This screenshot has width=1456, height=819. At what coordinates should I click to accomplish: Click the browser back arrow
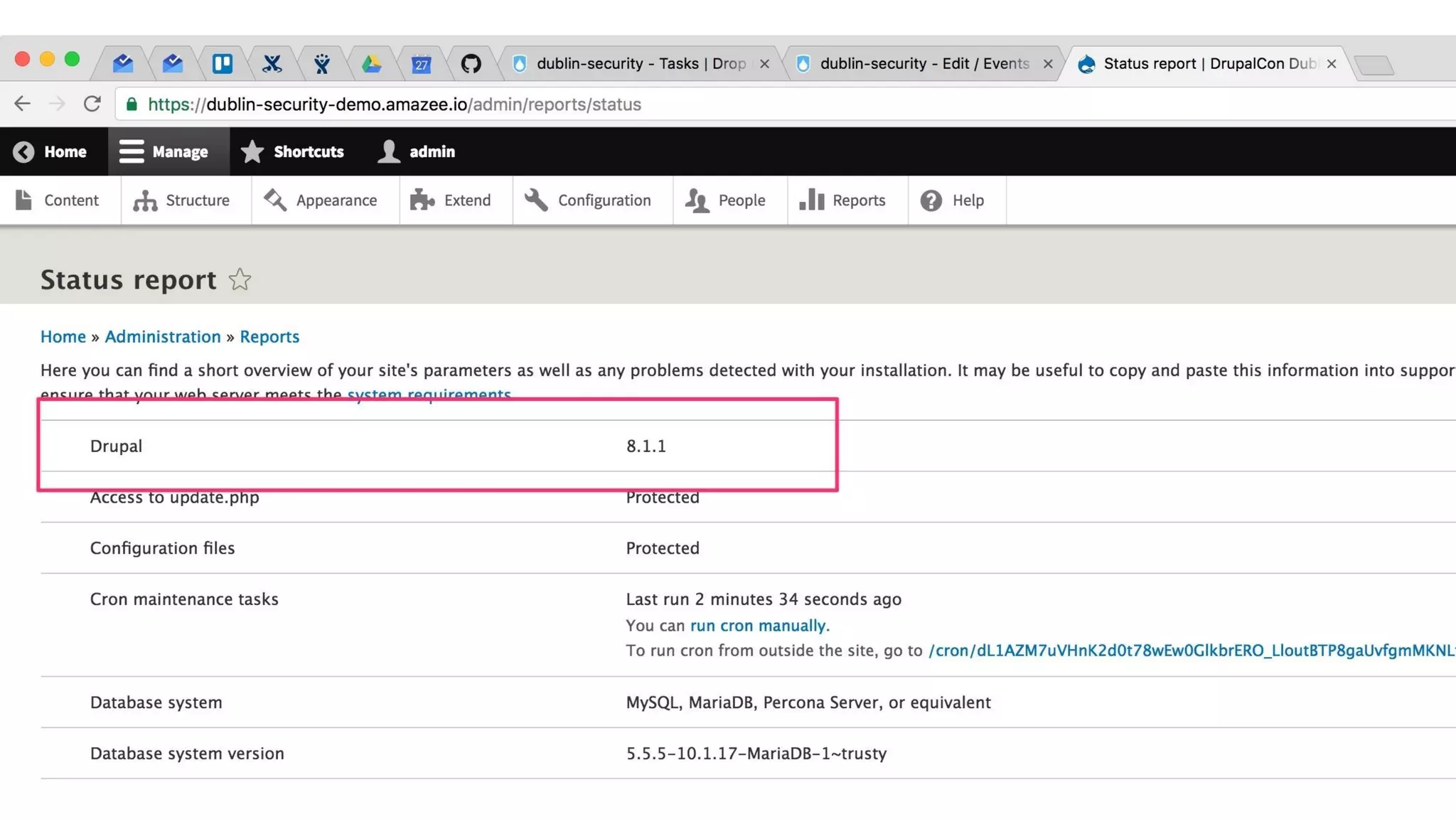click(x=22, y=105)
